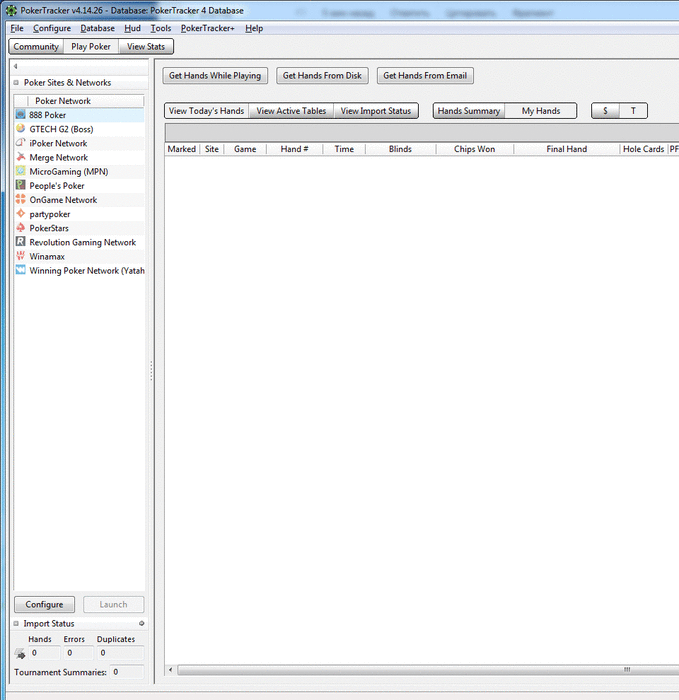Image resolution: width=679 pixels, height=700 pixels.
Task: Click the Configure button below site list
Action: pos(44,604)
